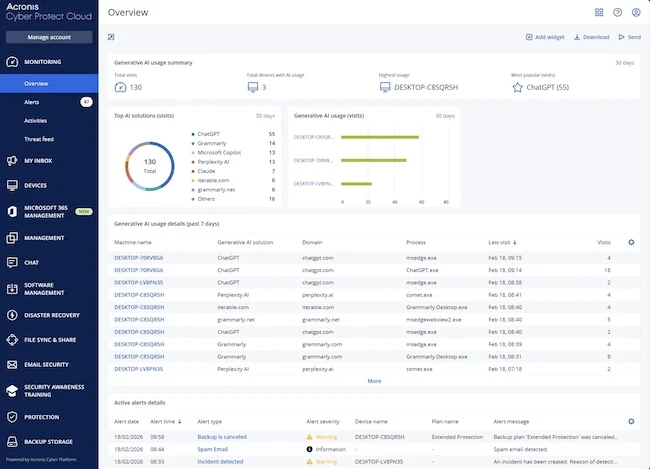This screenshot has width=650, height=469.
Task: Click the Total visits gauge icon
Action: 120,87
